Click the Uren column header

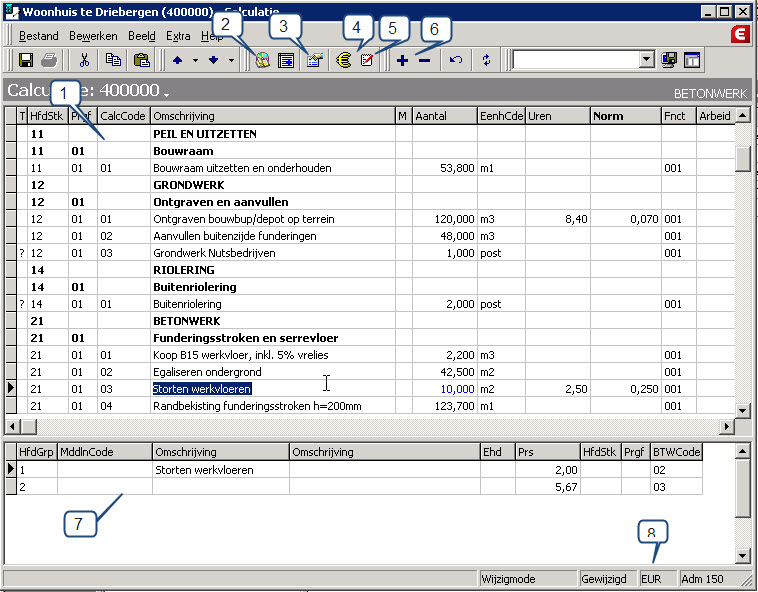(x=558, y=116)
